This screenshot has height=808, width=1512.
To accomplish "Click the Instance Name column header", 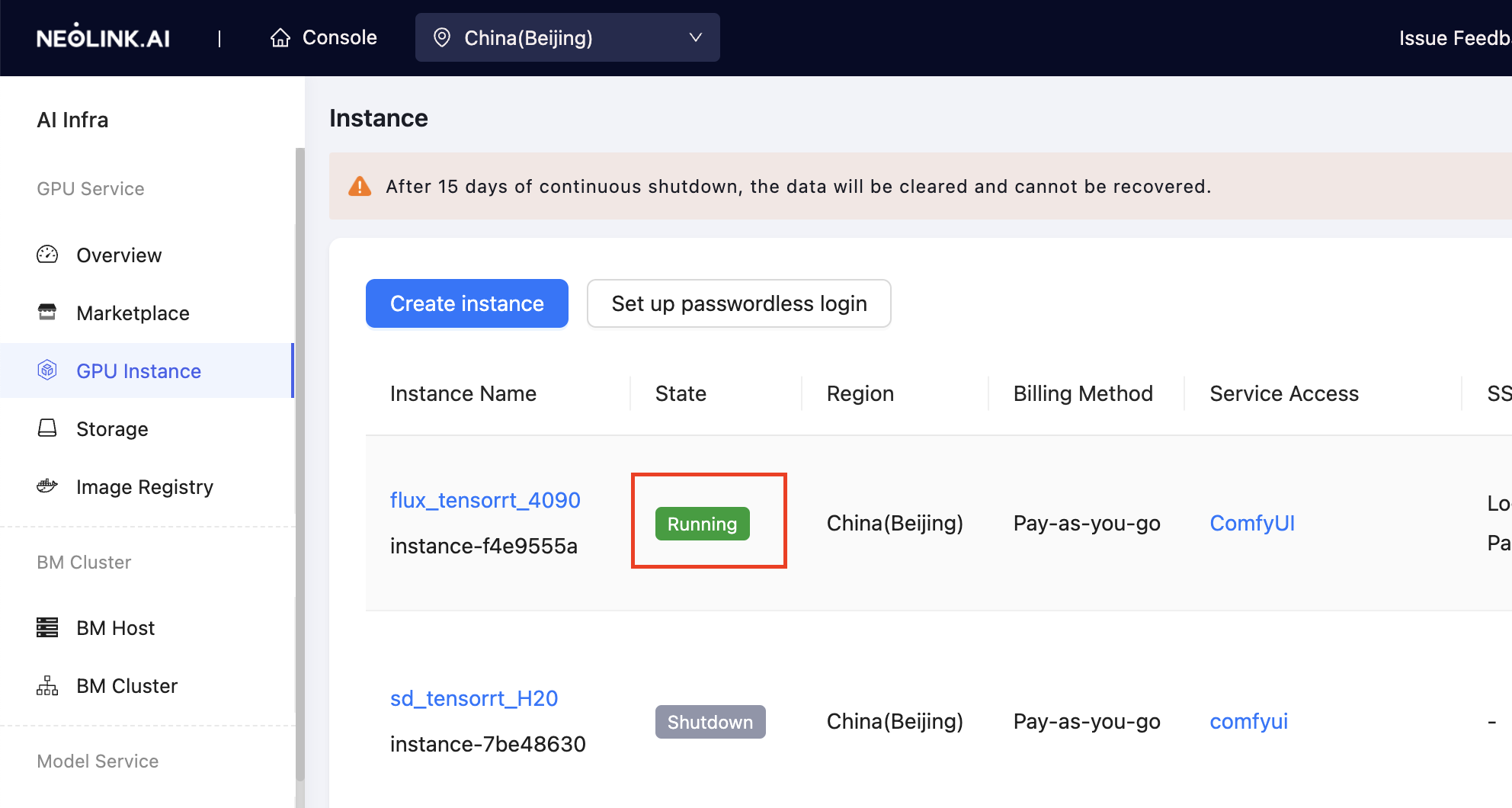I will [463, 393].
